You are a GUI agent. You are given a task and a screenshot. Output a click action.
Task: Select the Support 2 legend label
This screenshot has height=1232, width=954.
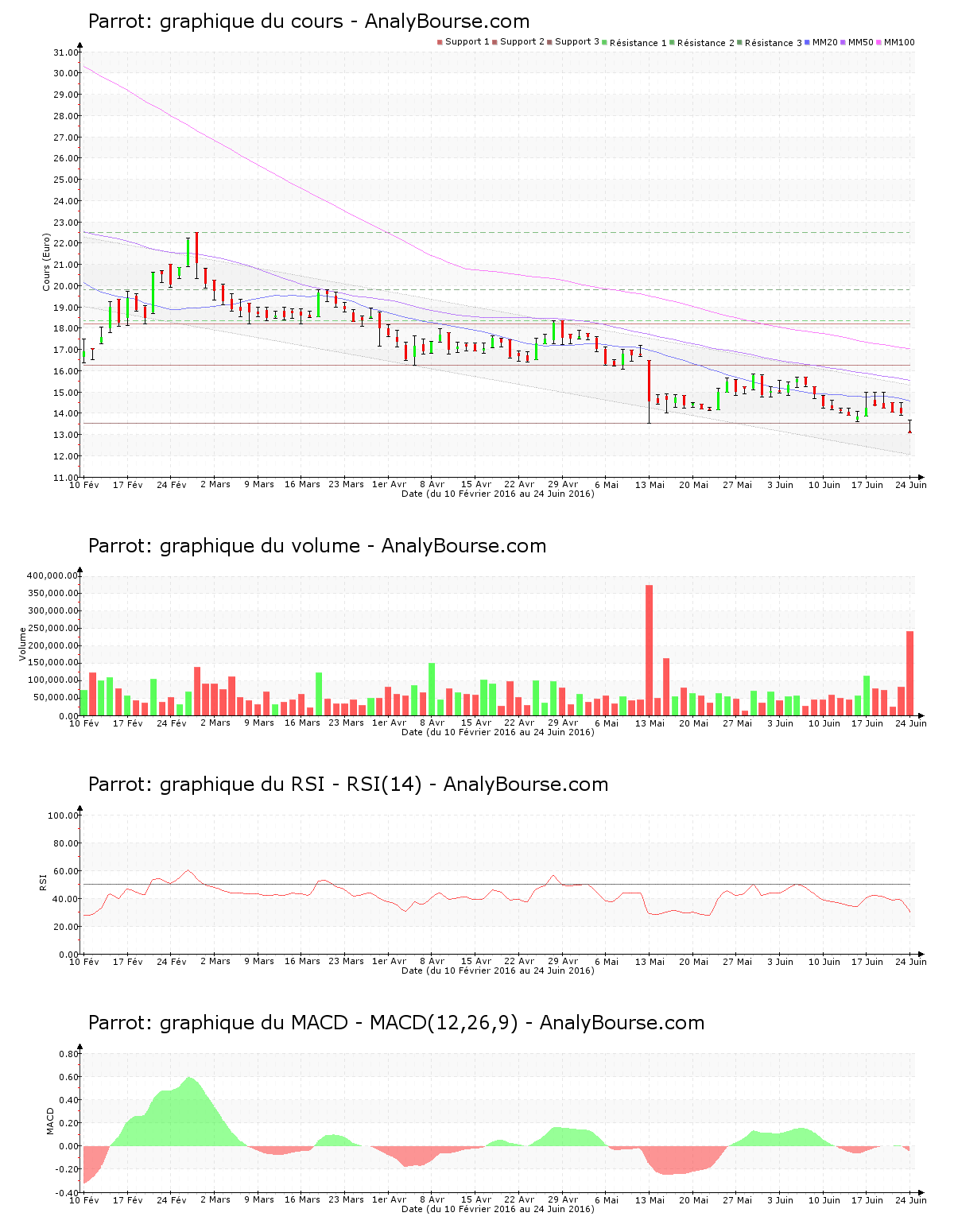point(522,42)
